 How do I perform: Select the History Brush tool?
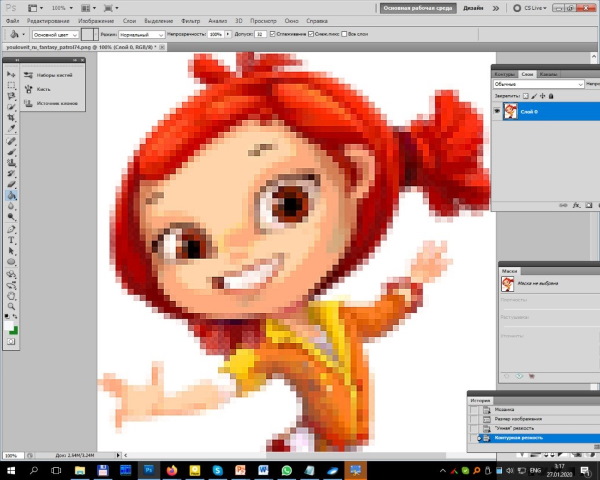(x=11, y=173)
